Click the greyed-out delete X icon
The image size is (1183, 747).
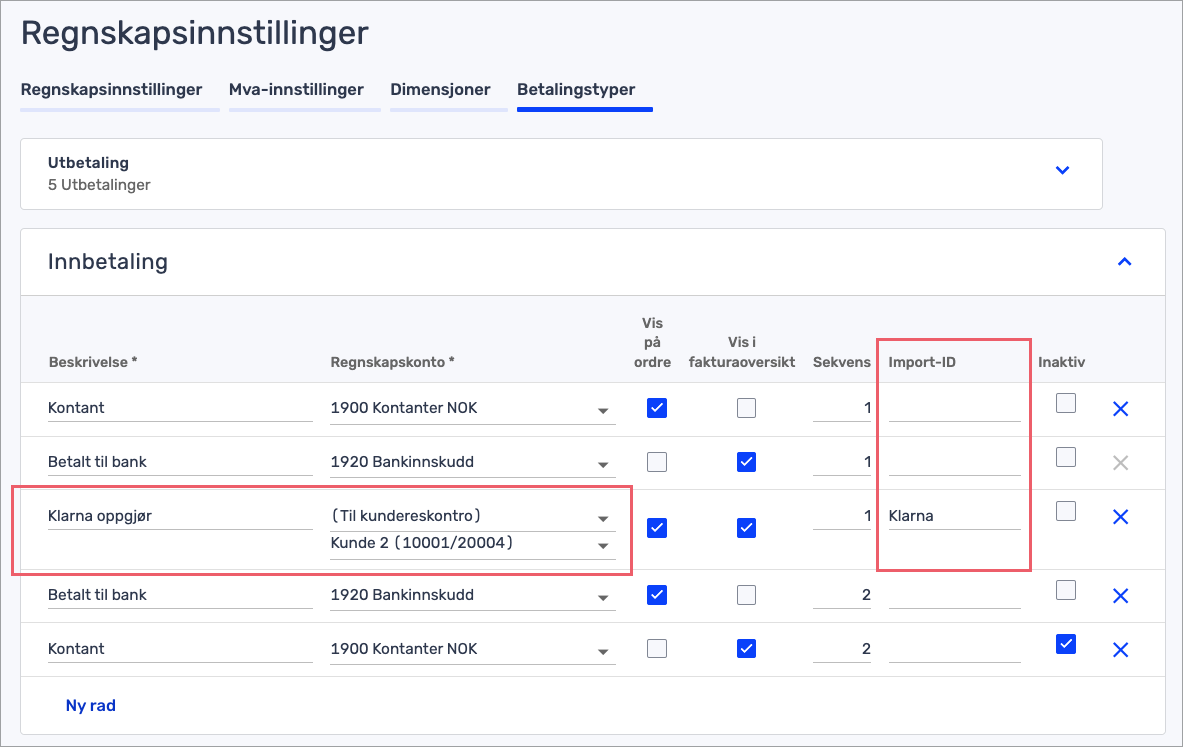tap(1120, 462)
